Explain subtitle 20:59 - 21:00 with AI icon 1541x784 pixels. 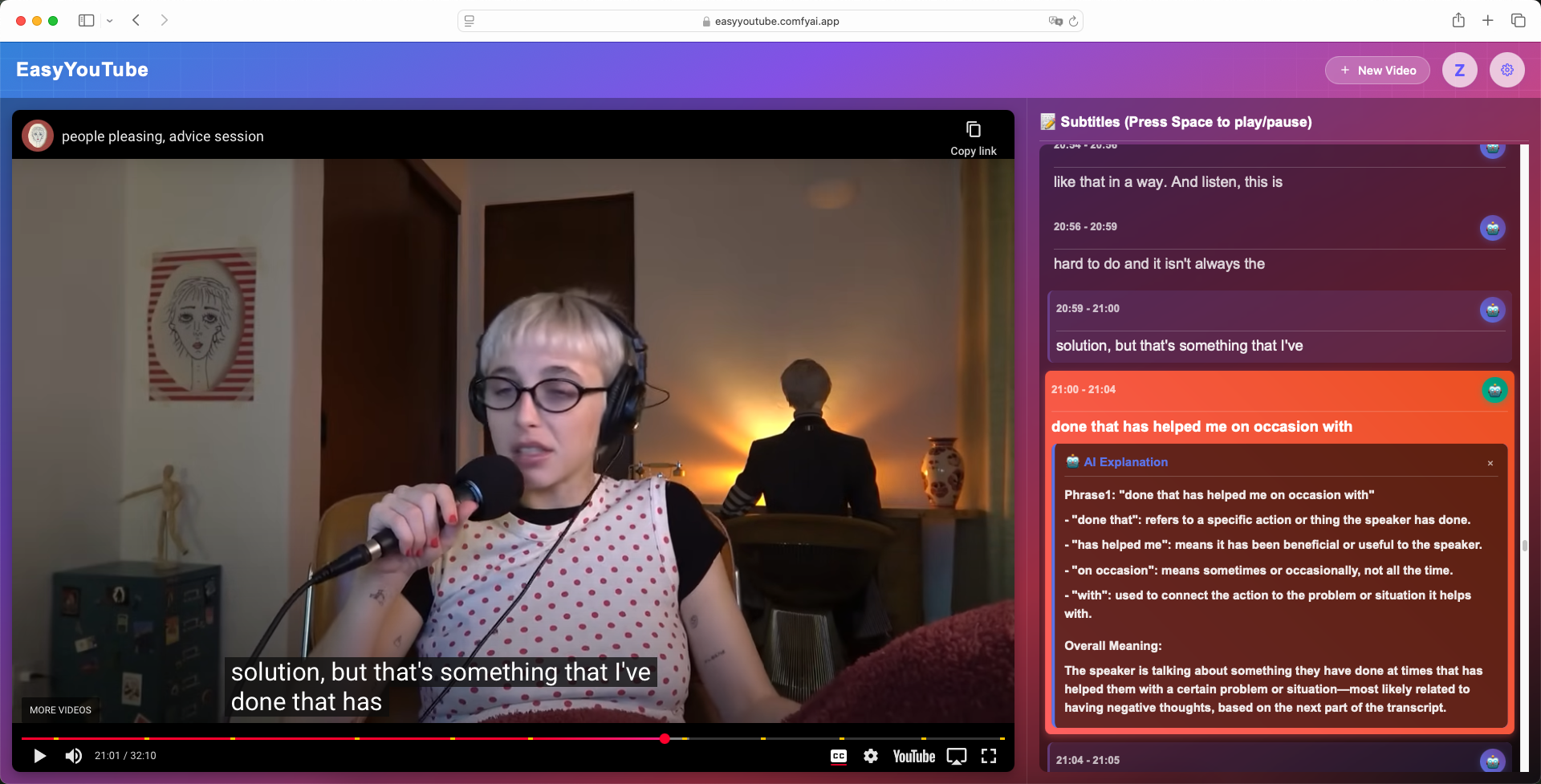(x=1493, y=310)
